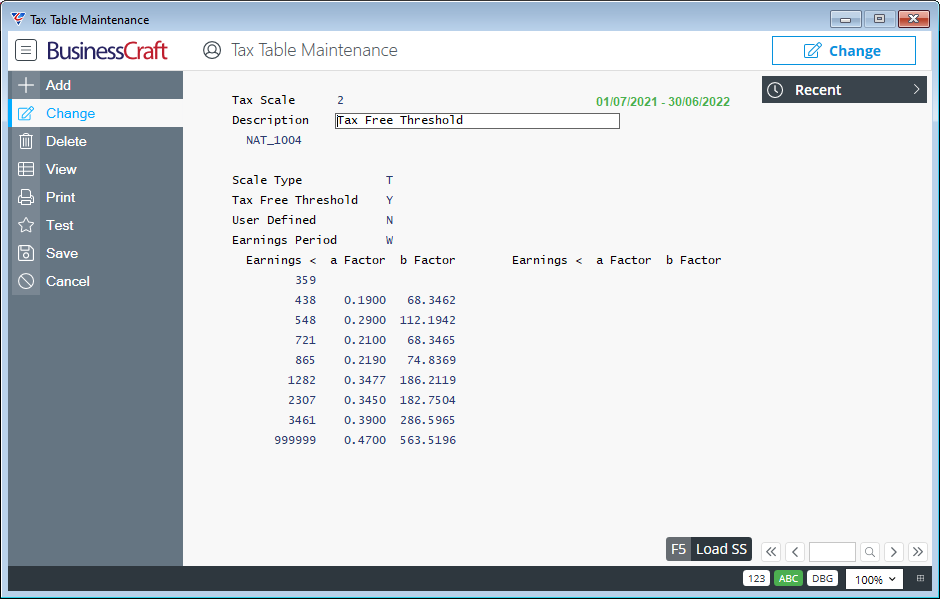
Task: Click the earnings value 999999
Action: [x=295, y=440]
